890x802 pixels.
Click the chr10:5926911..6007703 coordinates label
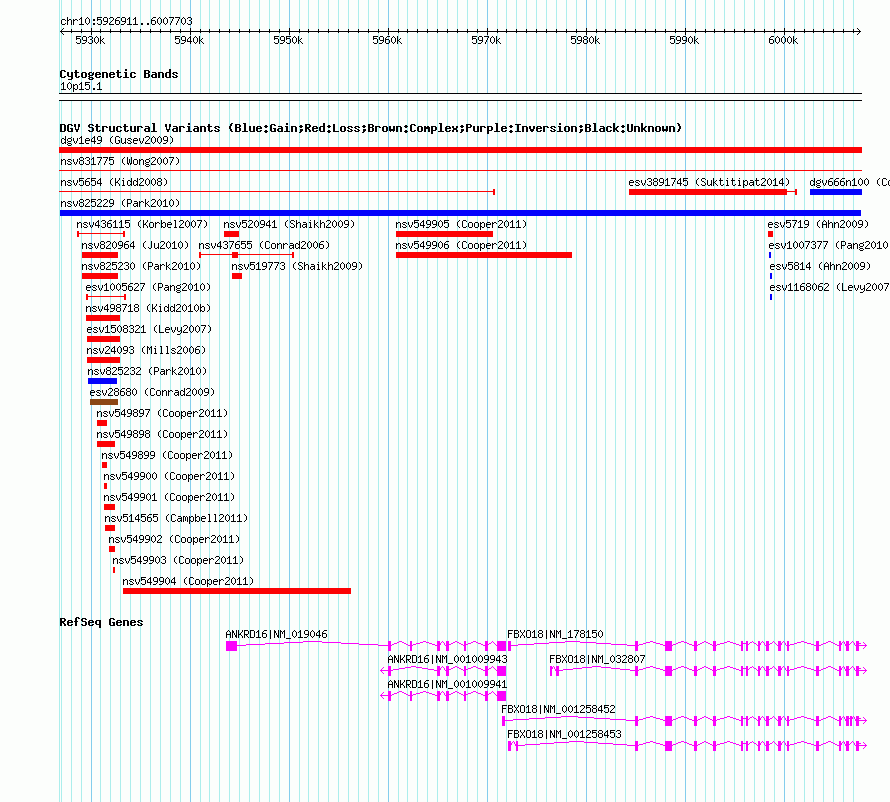pos(126,21)
